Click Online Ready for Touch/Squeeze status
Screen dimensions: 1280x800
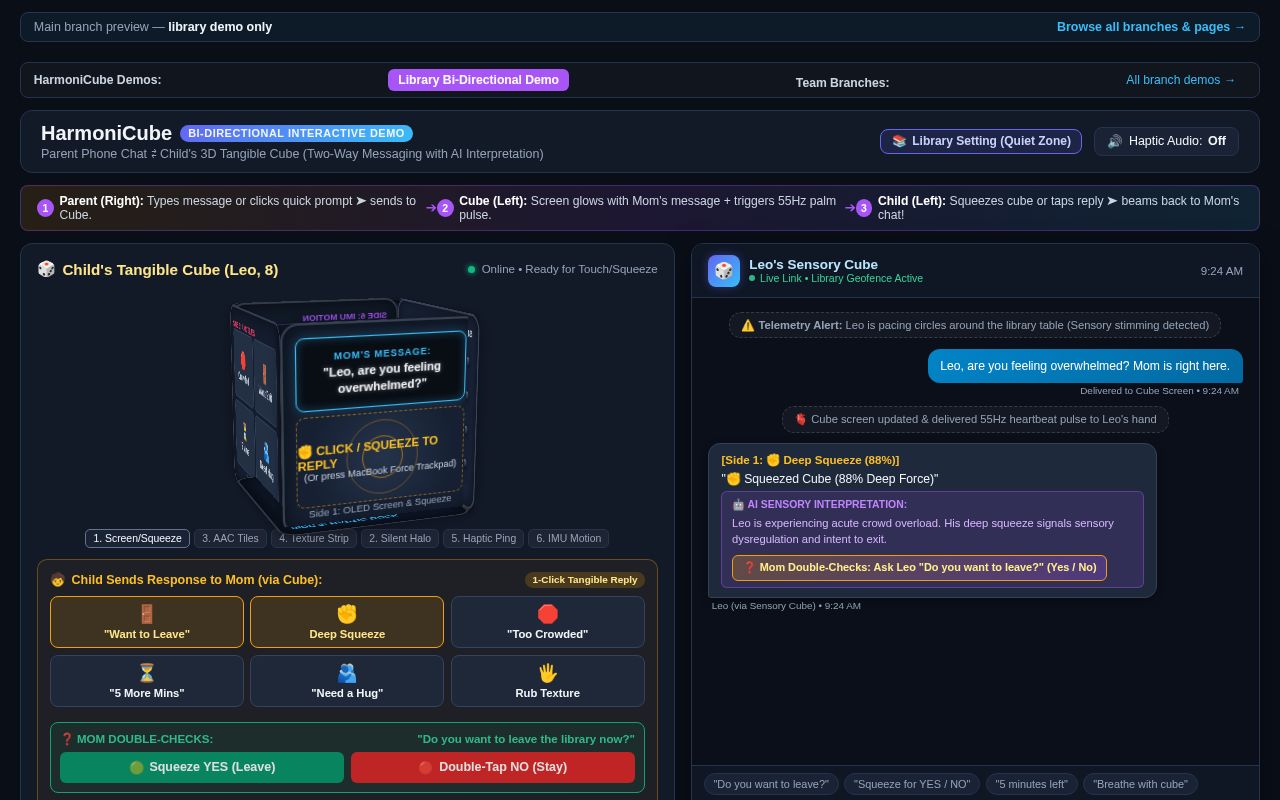tap(562, 269)
